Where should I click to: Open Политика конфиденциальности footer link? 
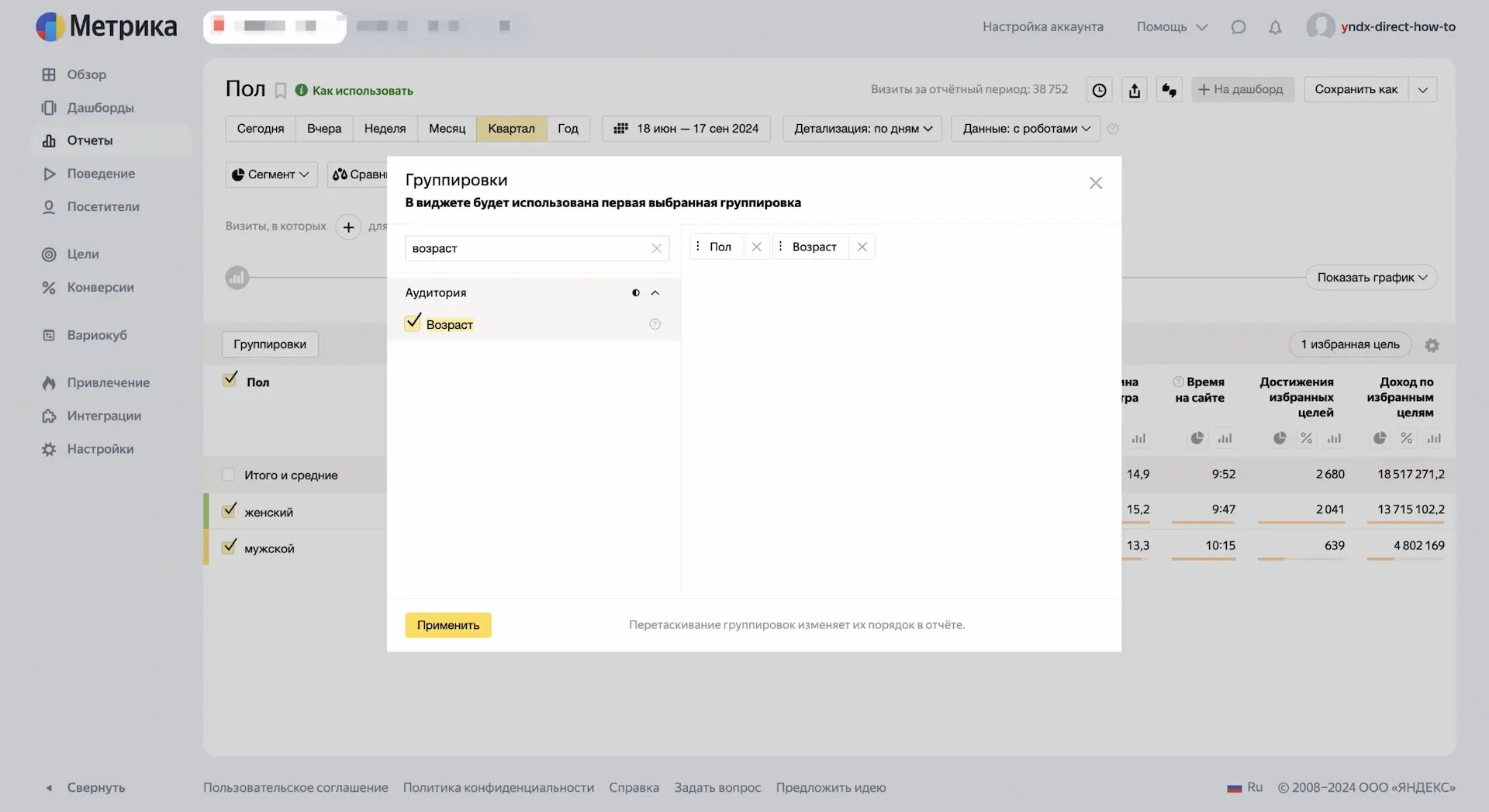498,788
